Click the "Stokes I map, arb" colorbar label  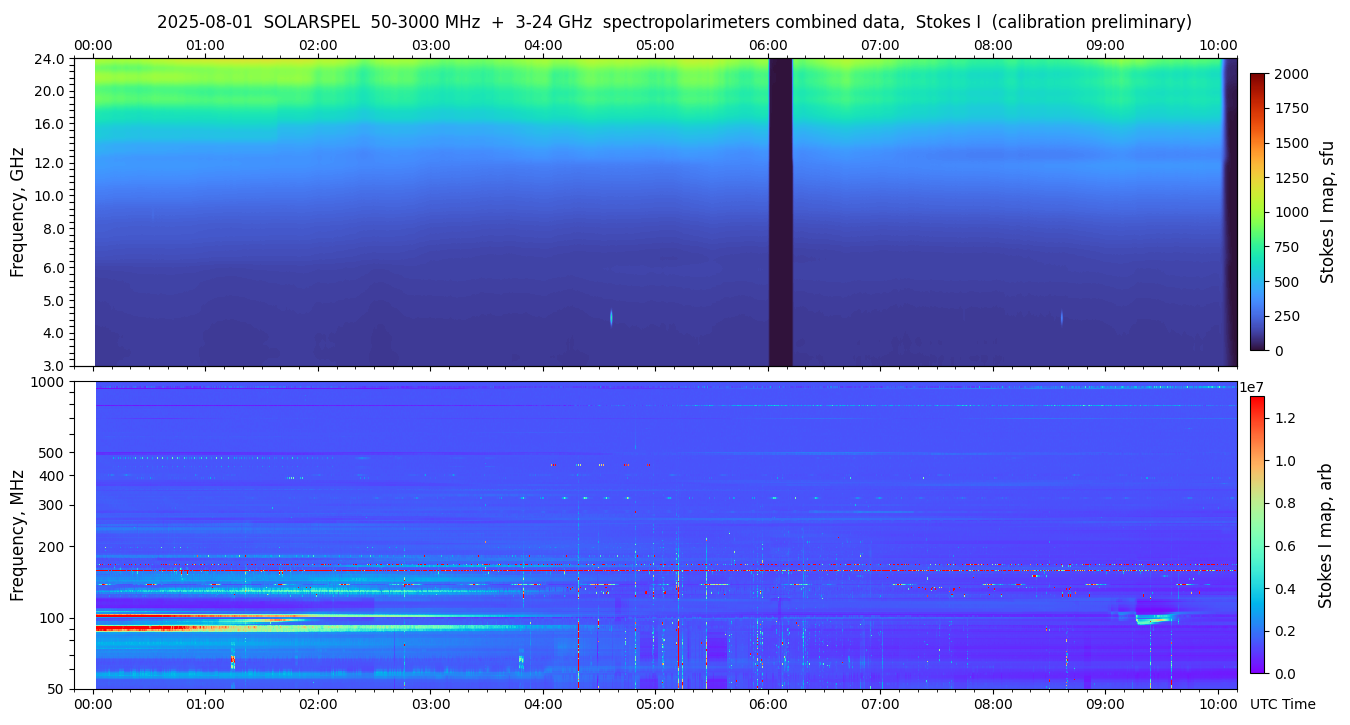click(1325, 535)
